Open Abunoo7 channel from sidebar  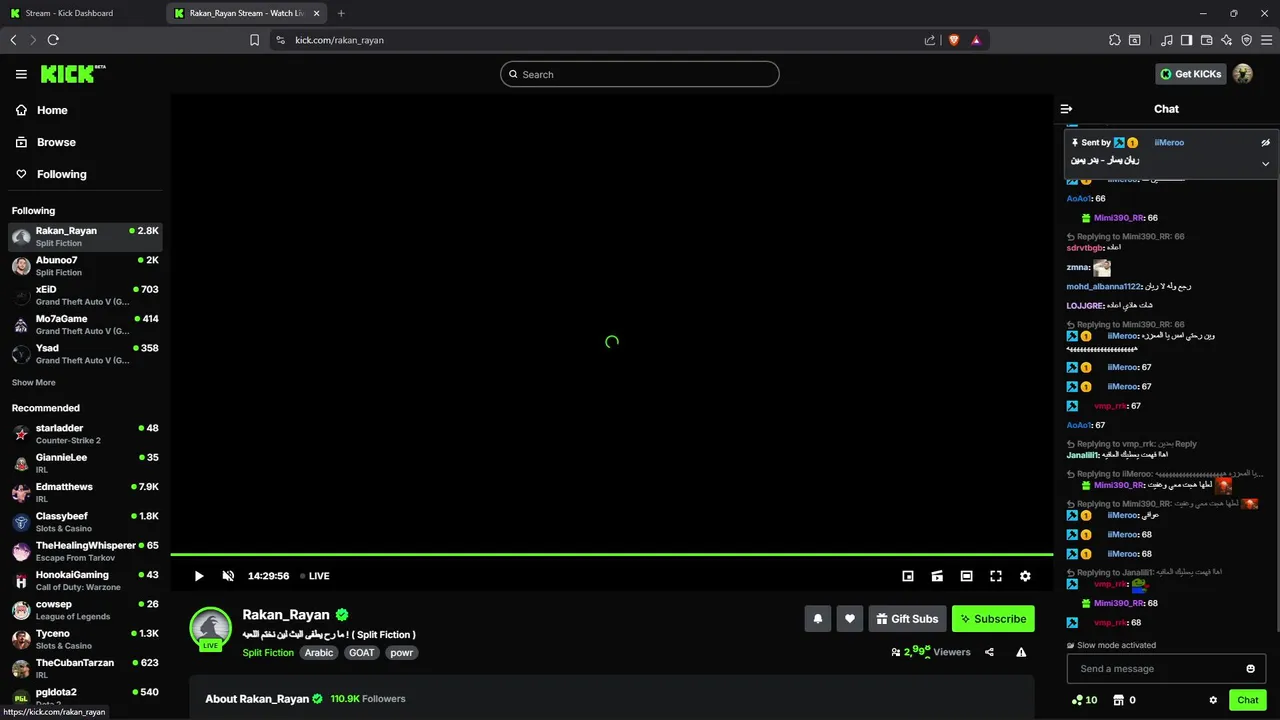(x=85, y=266)
